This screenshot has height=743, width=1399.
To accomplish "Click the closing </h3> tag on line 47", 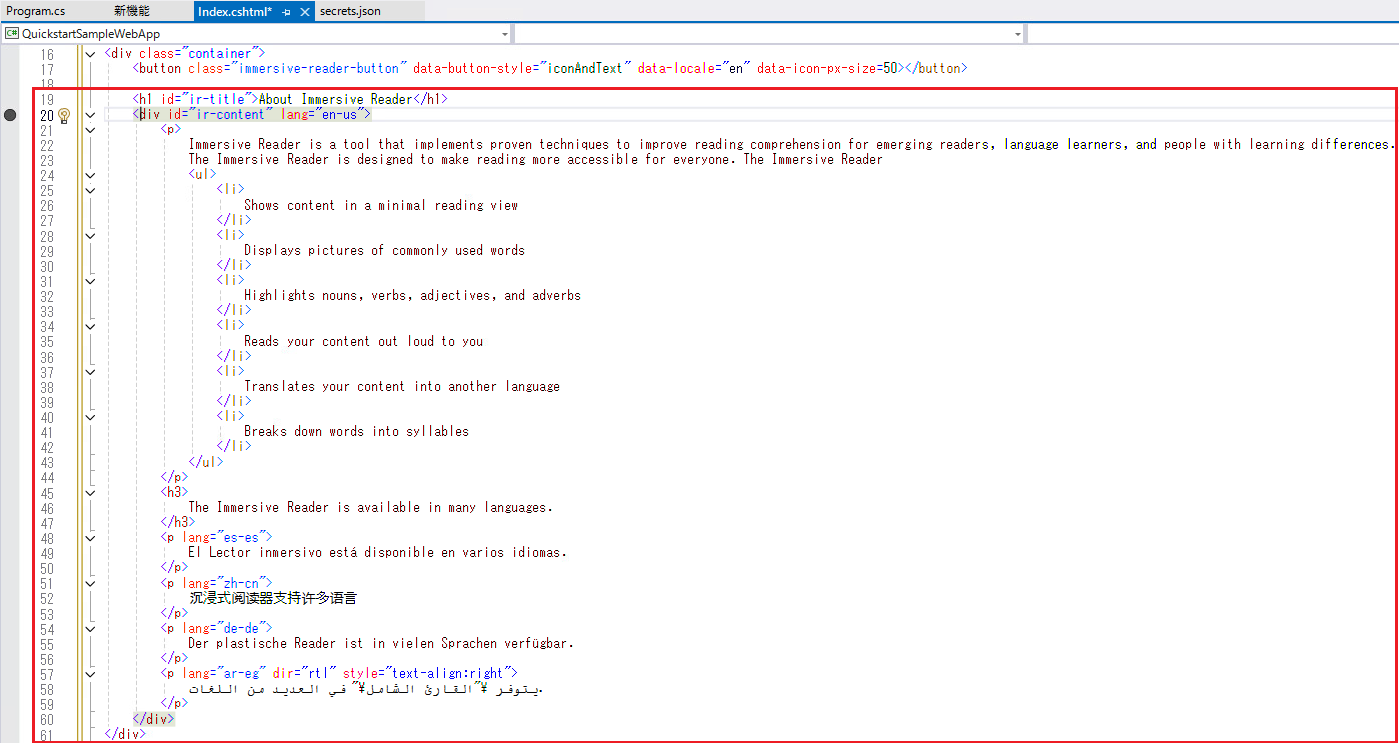I will (178, 522).
